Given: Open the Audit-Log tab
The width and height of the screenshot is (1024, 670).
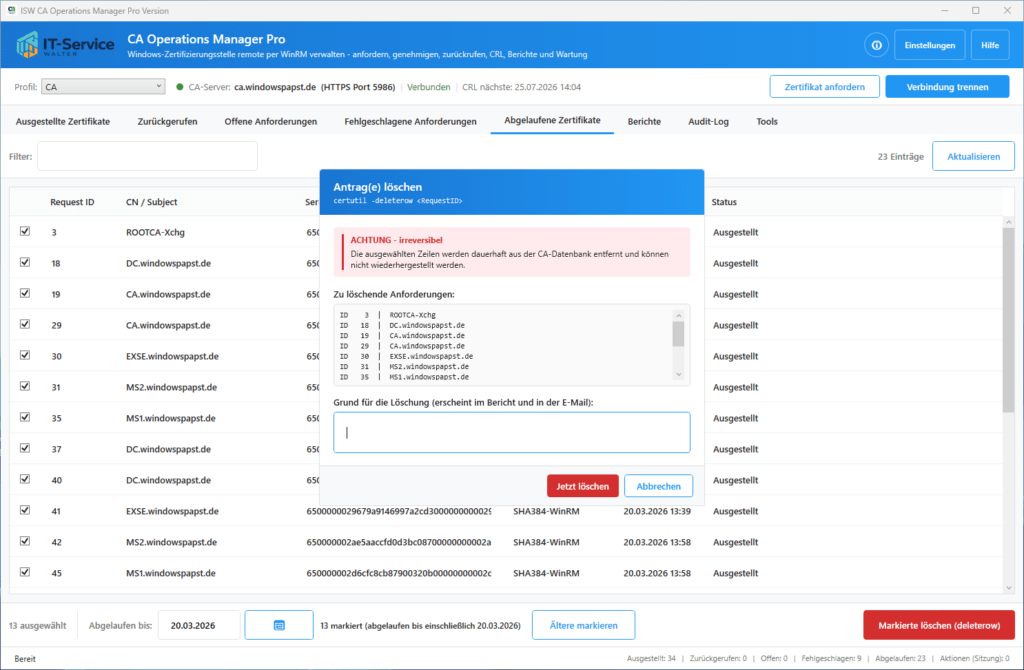Looking at the screenshot, I should (x=708, y=121).
